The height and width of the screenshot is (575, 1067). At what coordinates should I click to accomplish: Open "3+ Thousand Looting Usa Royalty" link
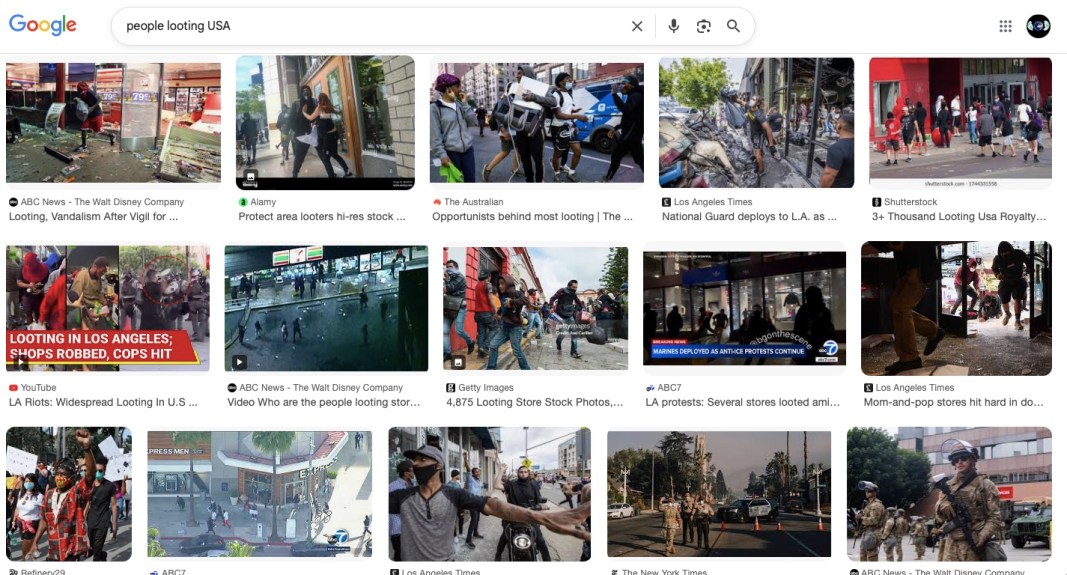click(958, 216)
